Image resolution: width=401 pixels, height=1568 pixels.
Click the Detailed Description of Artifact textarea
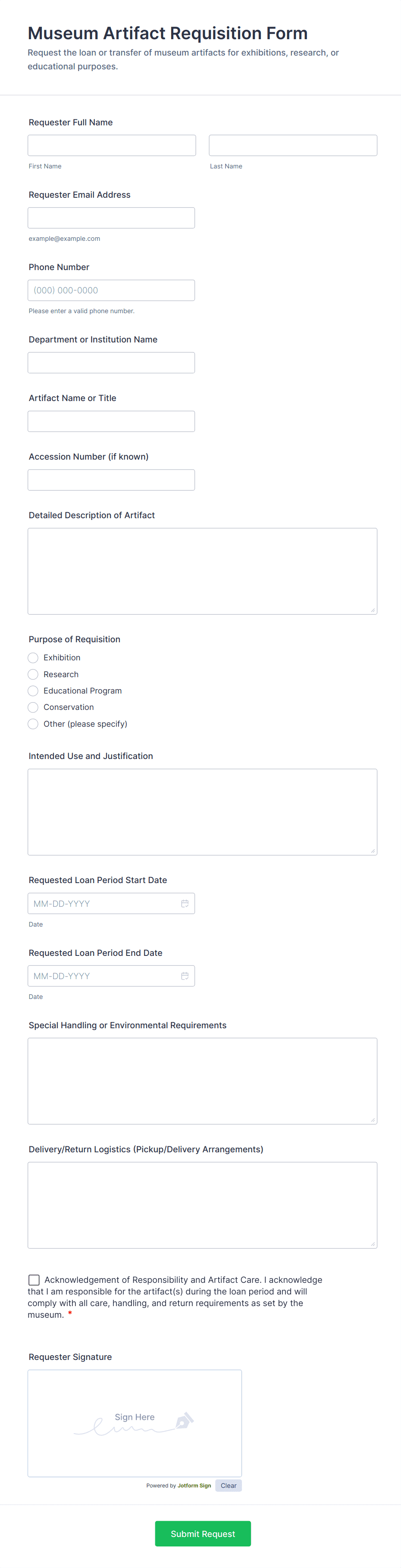pos(202,571)
